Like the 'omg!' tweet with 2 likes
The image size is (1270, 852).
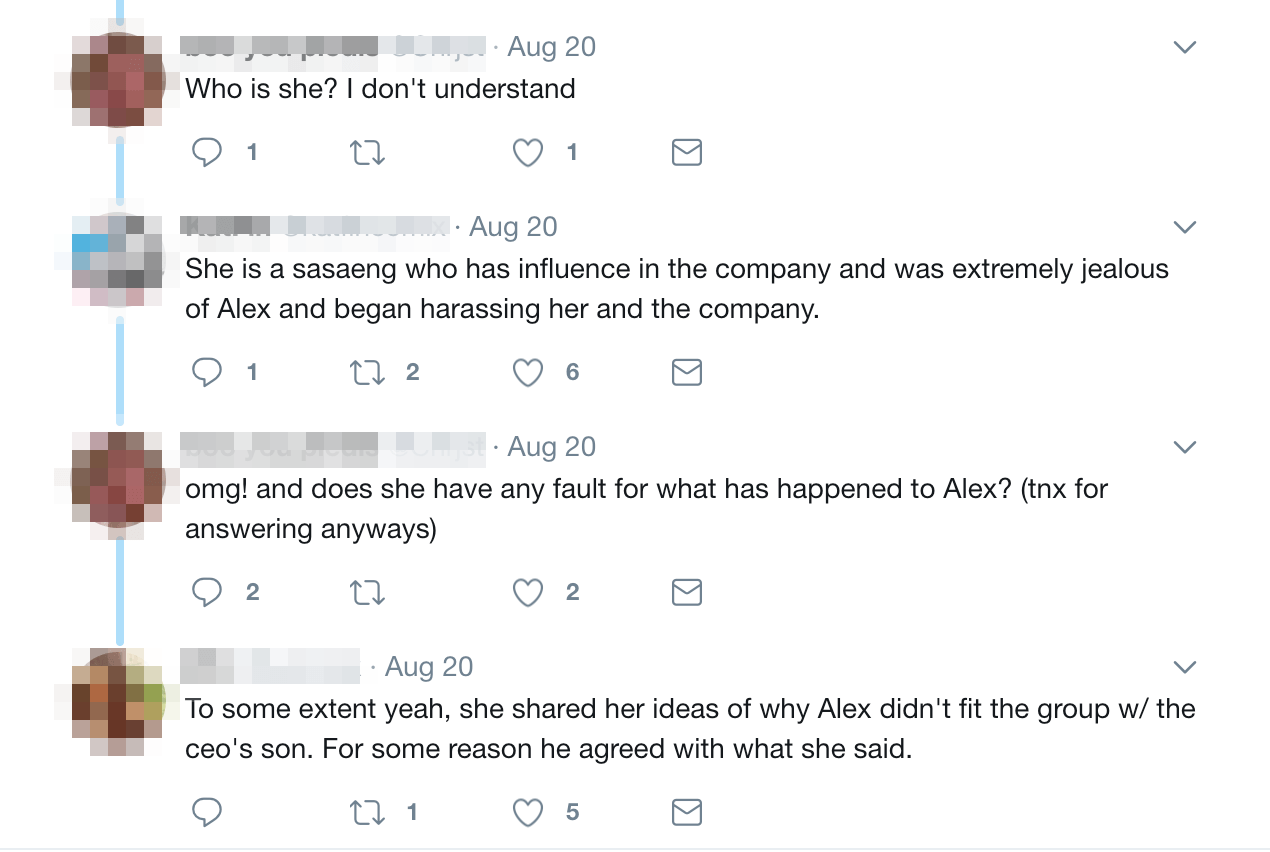coord(528,593)
